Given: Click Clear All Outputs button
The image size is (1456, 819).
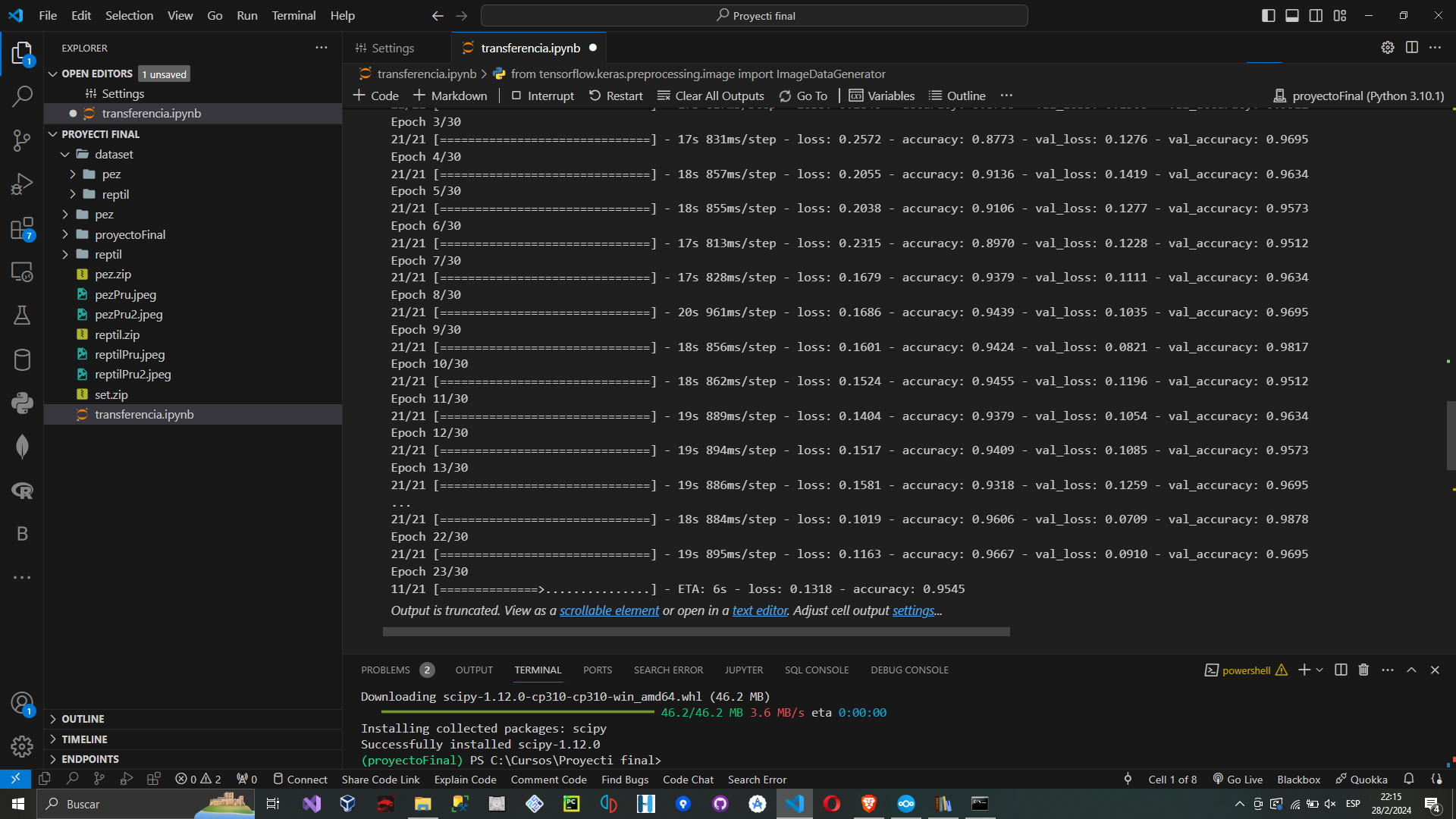Looking at the screenshot, I should tap(711, 96).
